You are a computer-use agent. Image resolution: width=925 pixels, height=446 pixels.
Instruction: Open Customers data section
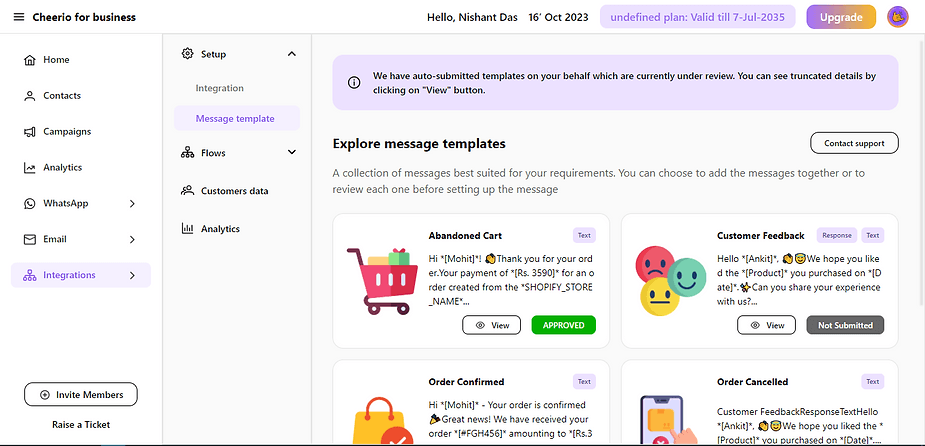click(237, 191)
